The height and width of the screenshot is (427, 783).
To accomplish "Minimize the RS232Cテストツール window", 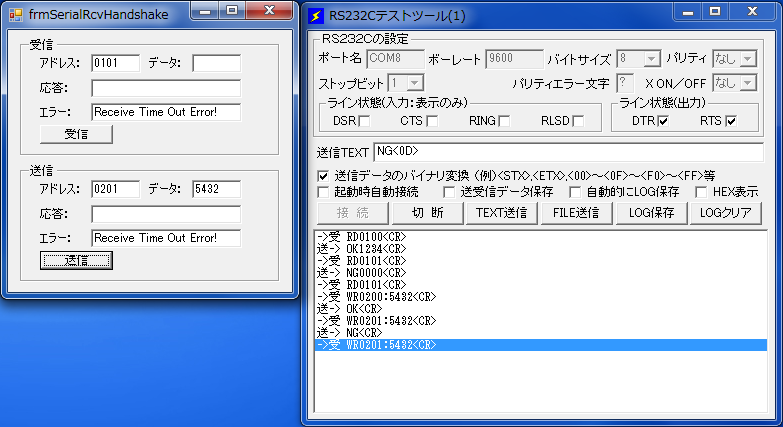I will coord(688,12).
